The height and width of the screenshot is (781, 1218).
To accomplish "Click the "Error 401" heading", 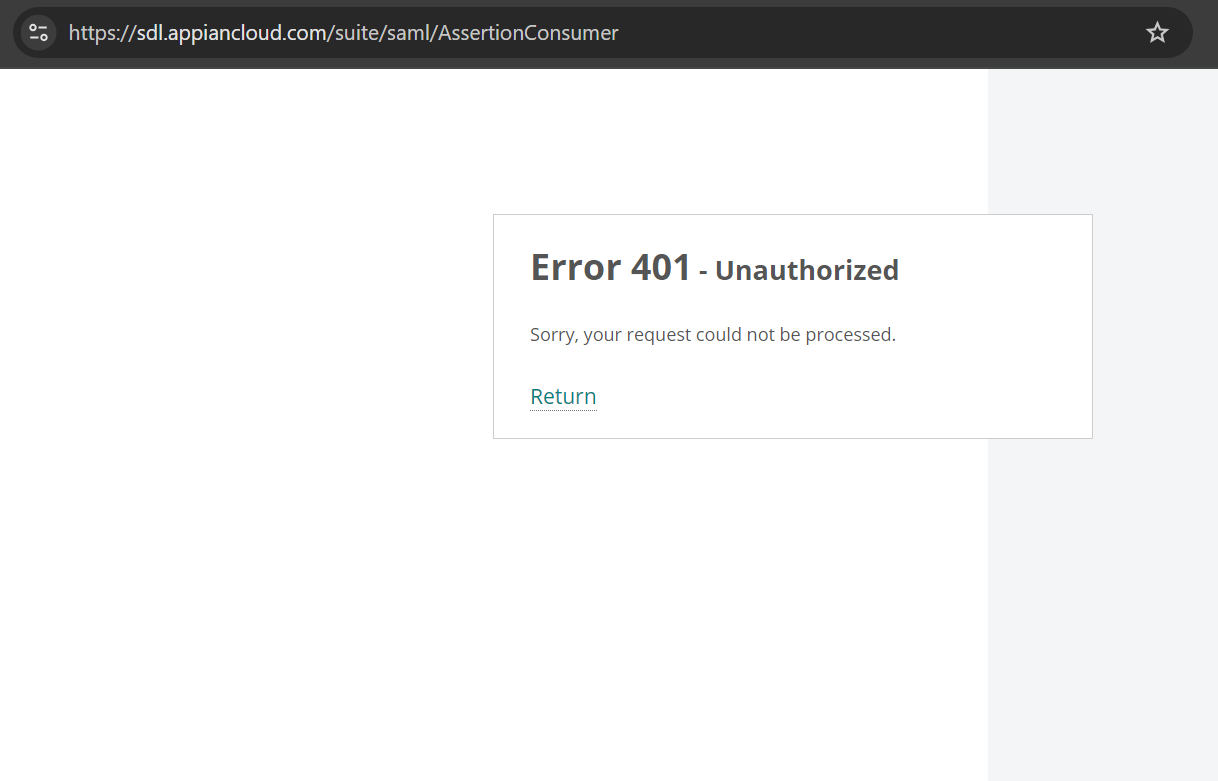I will [x=610, y=268].
